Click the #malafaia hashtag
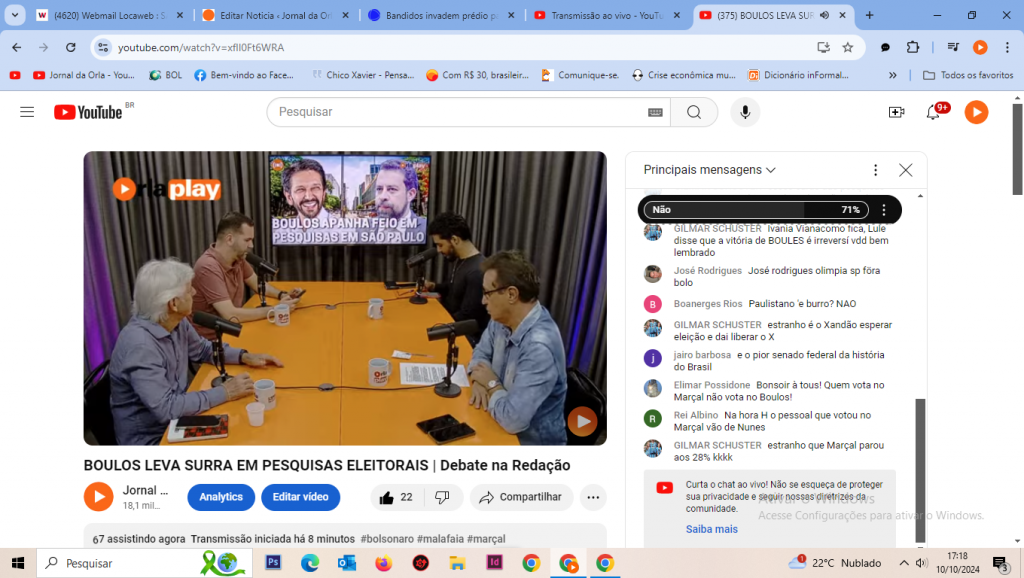 (440, 539)
